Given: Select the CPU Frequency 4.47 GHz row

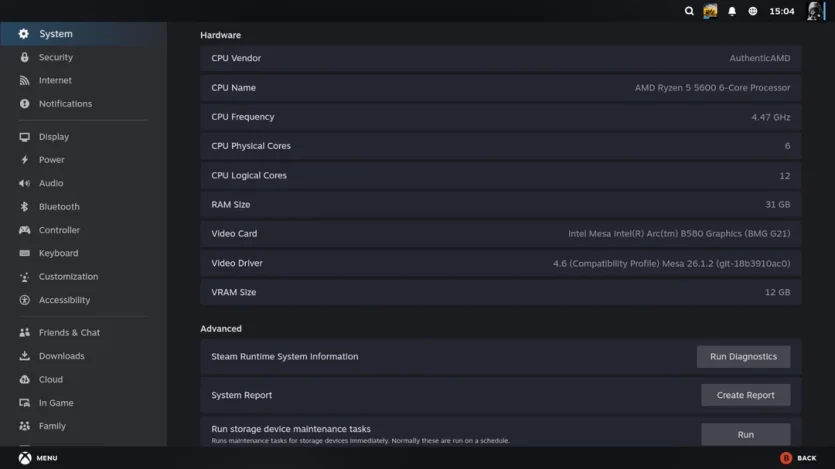Looking at the screenshot, I should 501,117.
